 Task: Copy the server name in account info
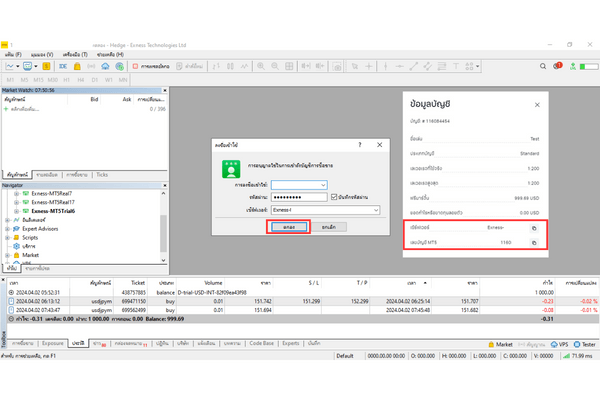click(x=533, y=228)
